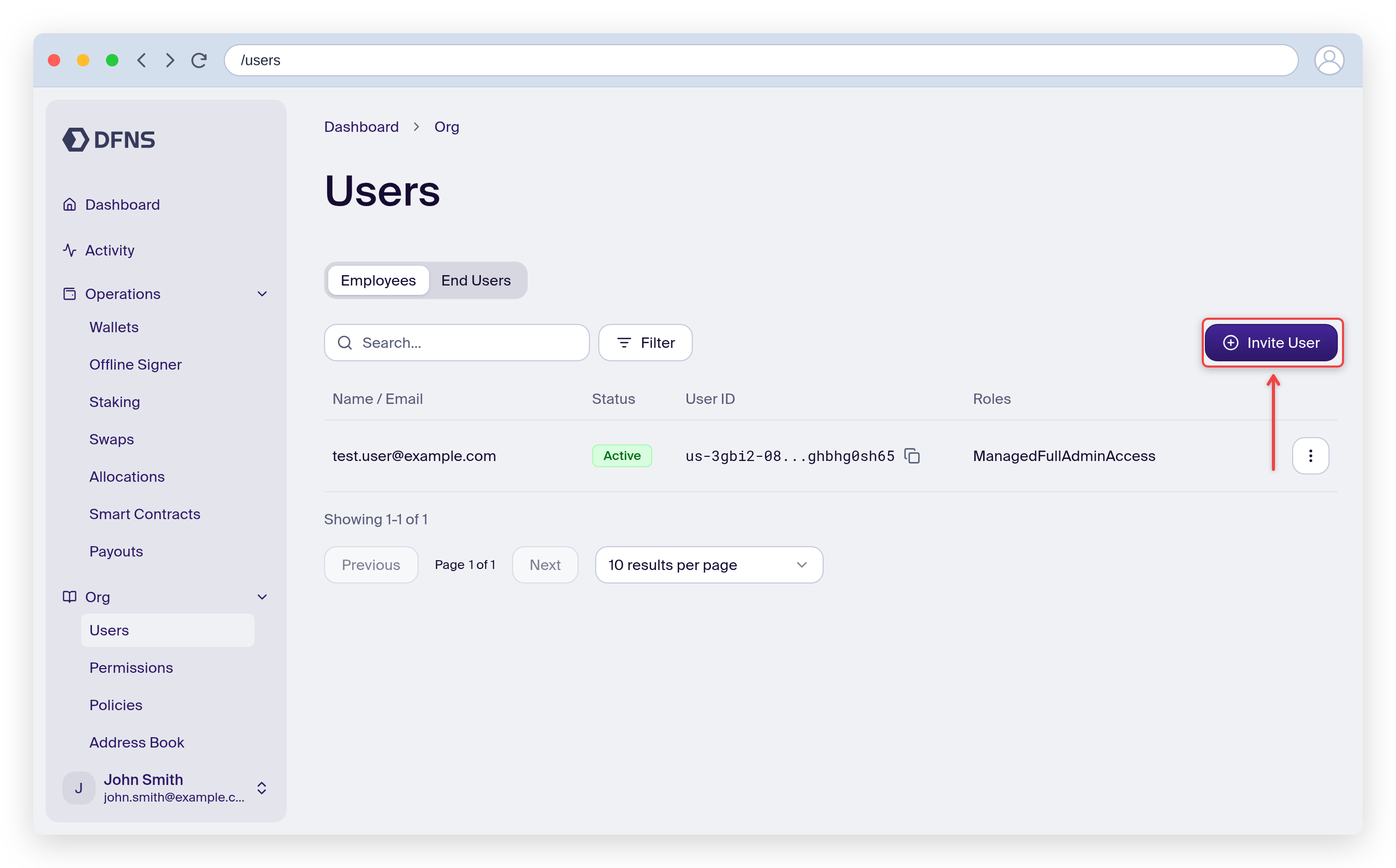Click the Filter button
1396x868 pixels.
[645, 343]
